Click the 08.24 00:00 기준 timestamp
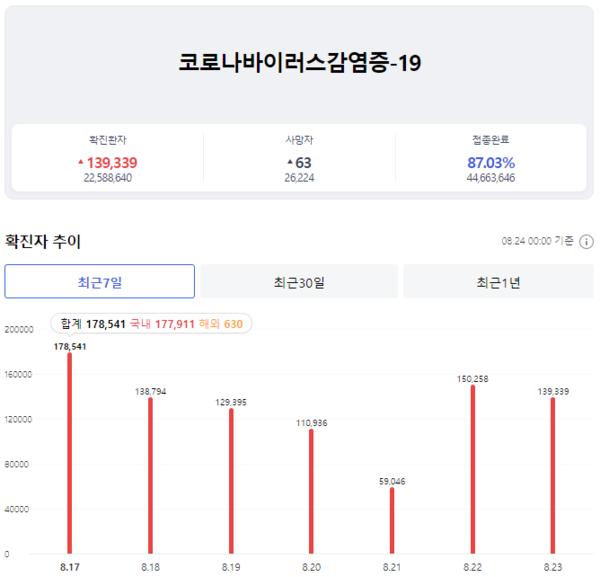The image size is (600, 577). [538, 241]
